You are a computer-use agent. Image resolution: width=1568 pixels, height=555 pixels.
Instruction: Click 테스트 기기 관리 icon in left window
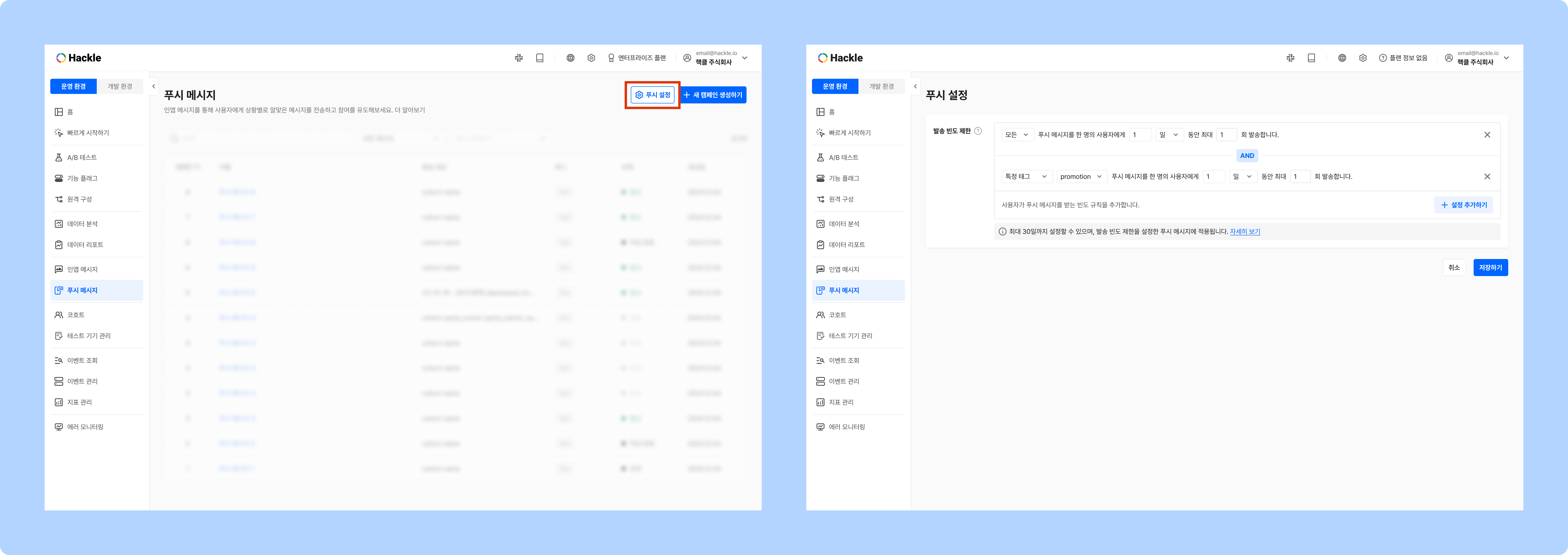pyautogui.click(x=59, y=336)
